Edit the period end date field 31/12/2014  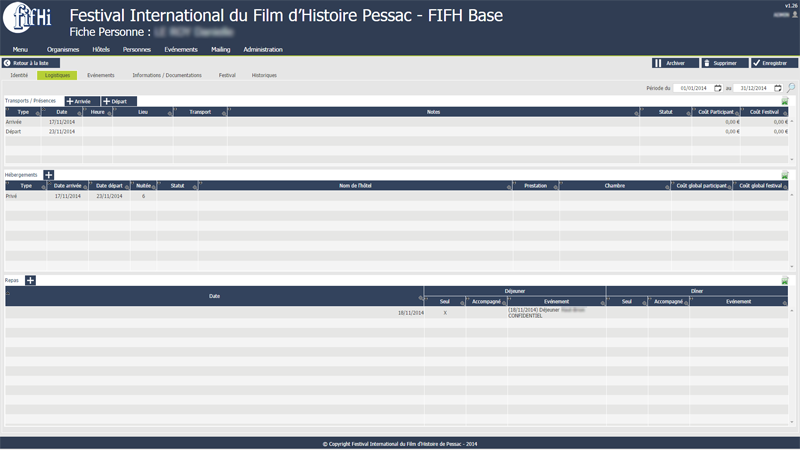pyautogui.click(x=754, y=88)
